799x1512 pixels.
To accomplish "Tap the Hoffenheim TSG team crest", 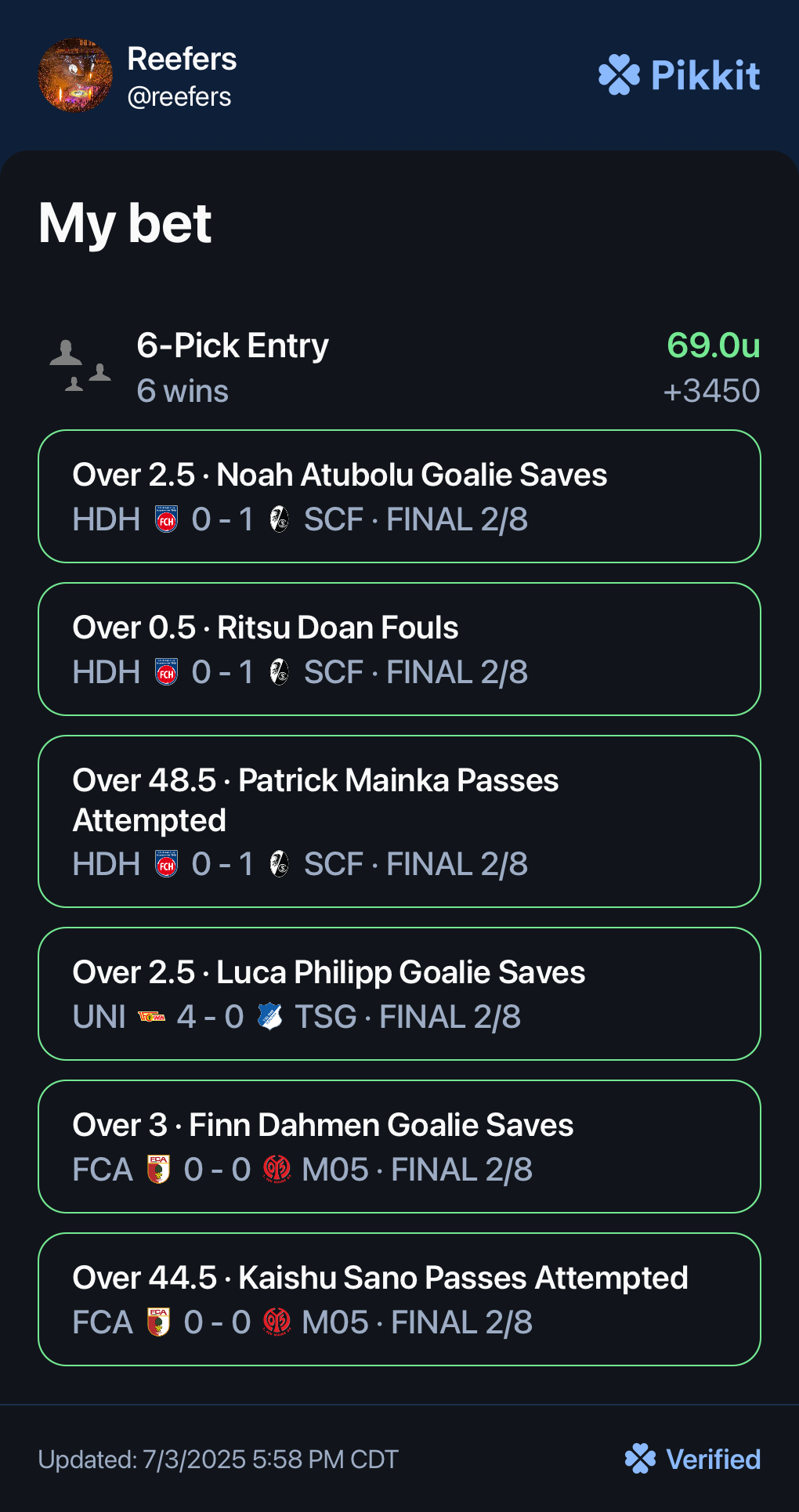I will [269, 1016].
